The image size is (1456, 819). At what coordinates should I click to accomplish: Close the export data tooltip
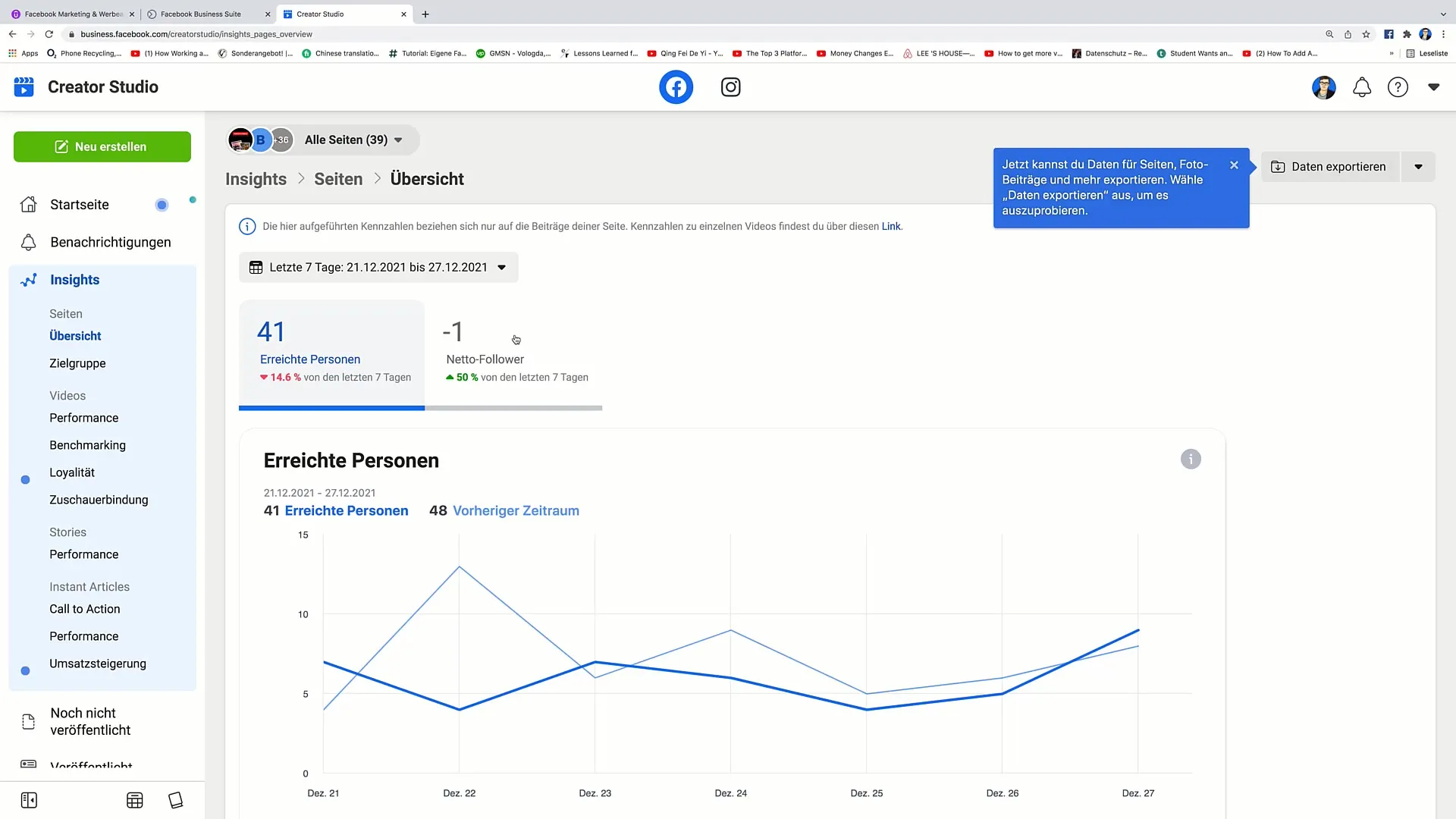(x=1234, y=163)
